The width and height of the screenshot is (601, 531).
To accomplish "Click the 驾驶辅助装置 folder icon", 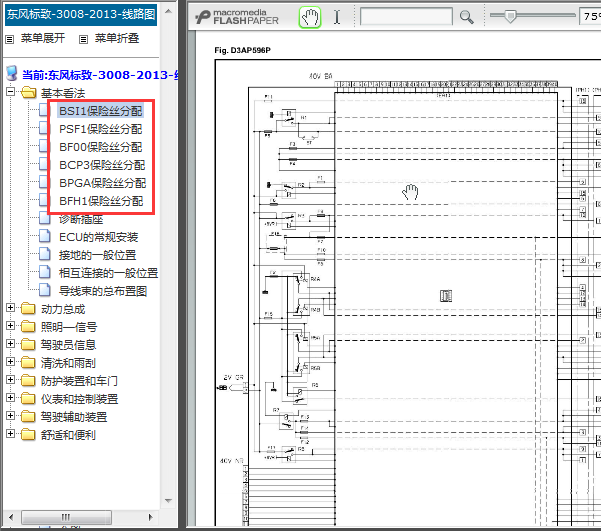I will [28, 416].
